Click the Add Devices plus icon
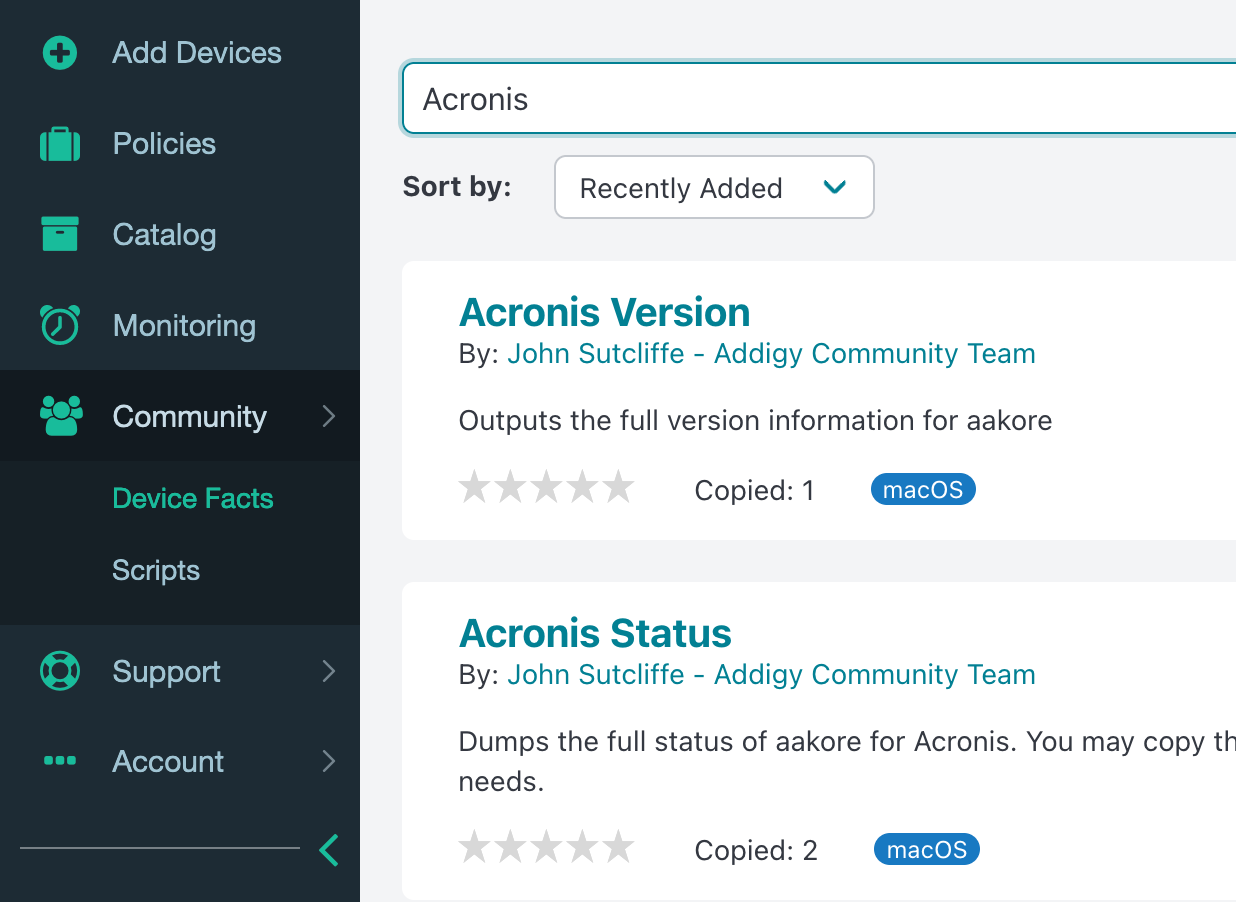Viewport: 1236px width, 902px height. click(60, 53)
